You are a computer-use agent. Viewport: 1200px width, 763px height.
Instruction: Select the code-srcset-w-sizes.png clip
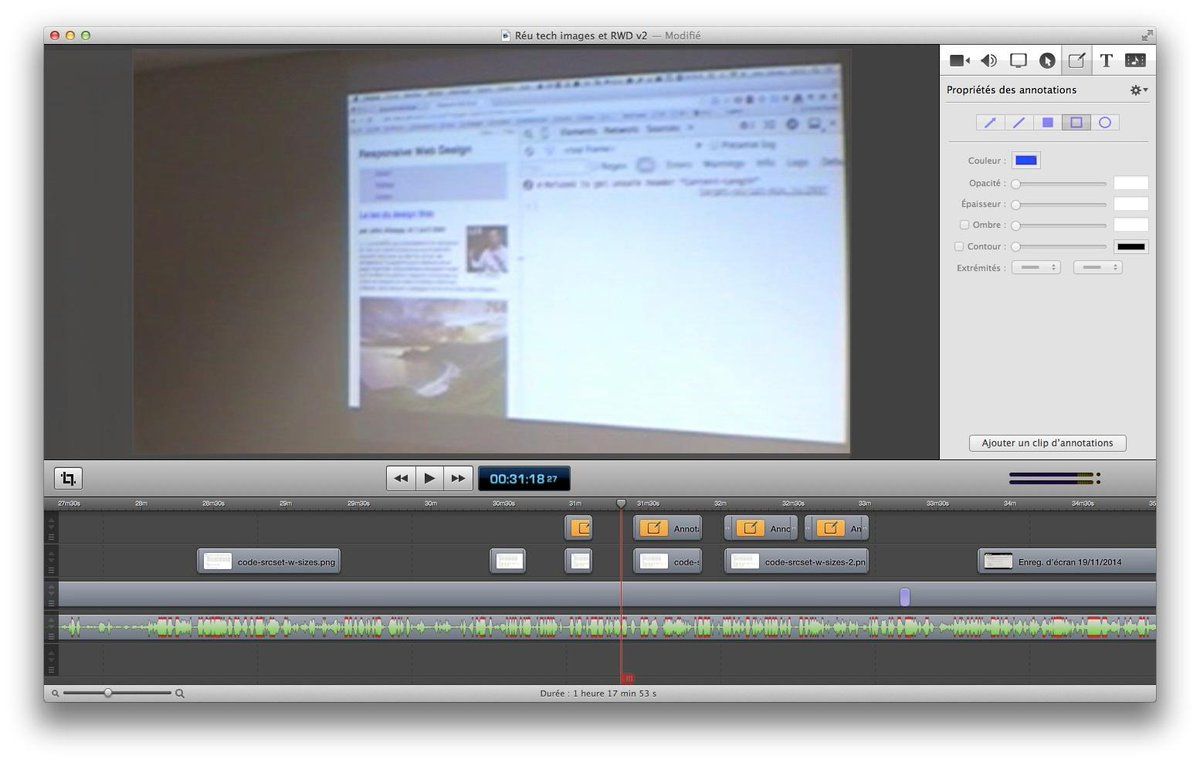(x=269, y=562)
